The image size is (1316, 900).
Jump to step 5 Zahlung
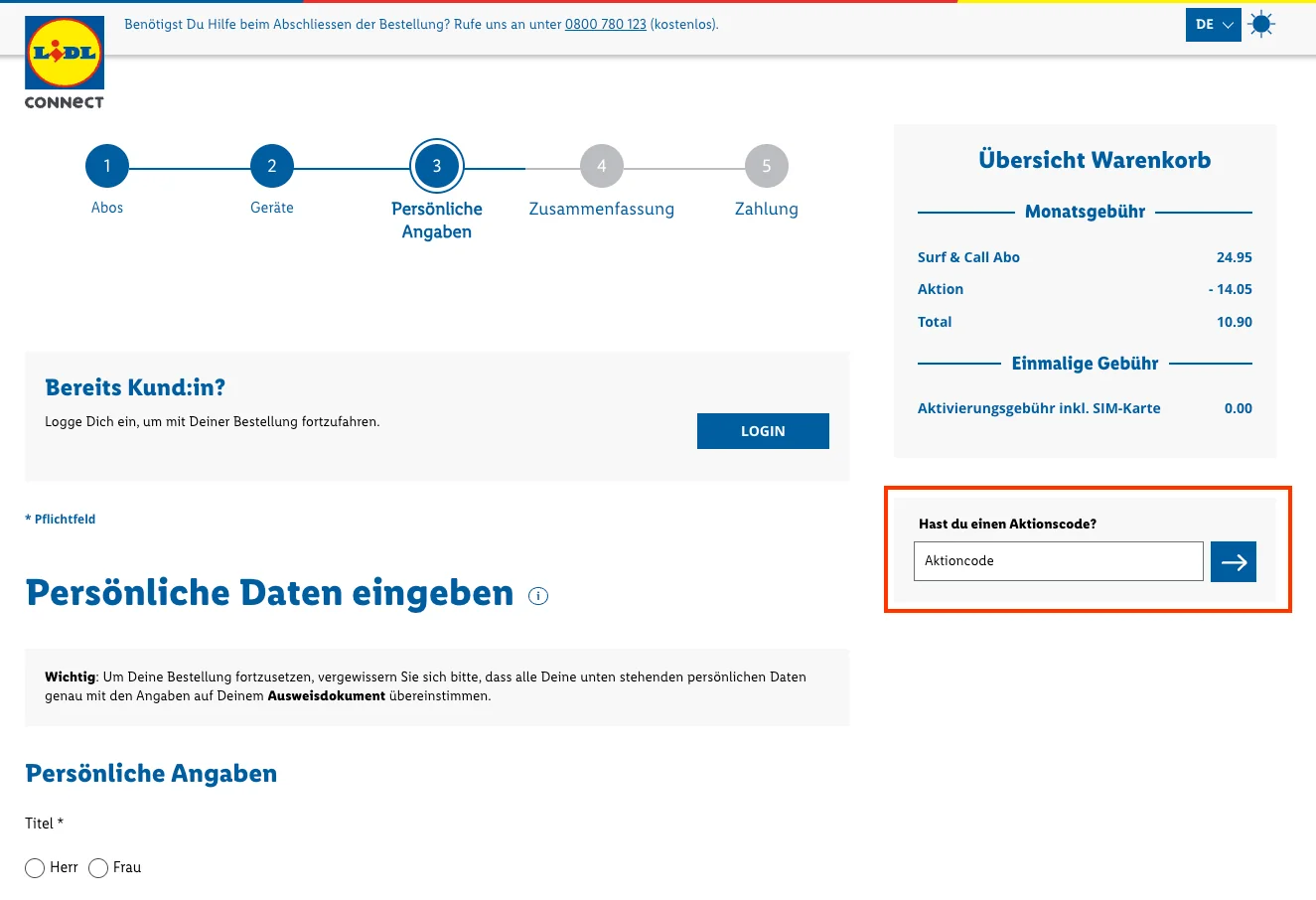click(767, 166)
